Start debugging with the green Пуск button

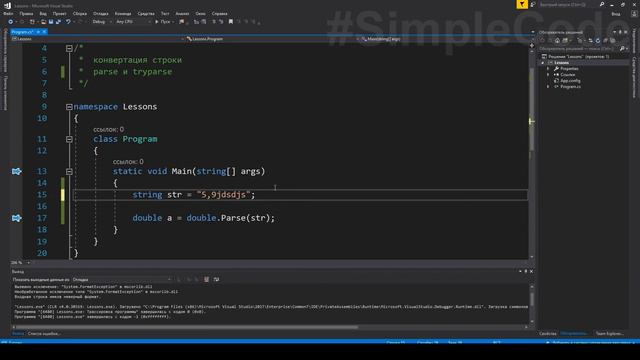tap(162, 22)
